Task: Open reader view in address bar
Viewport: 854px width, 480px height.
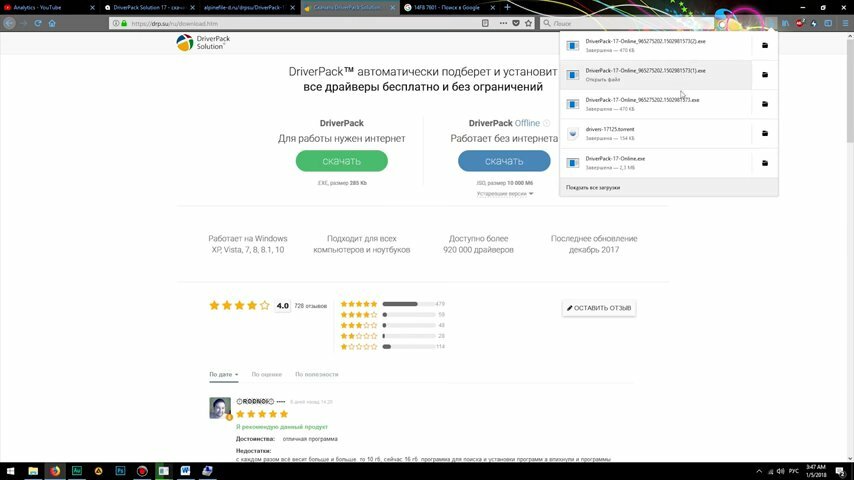Action: click(485, 23)
